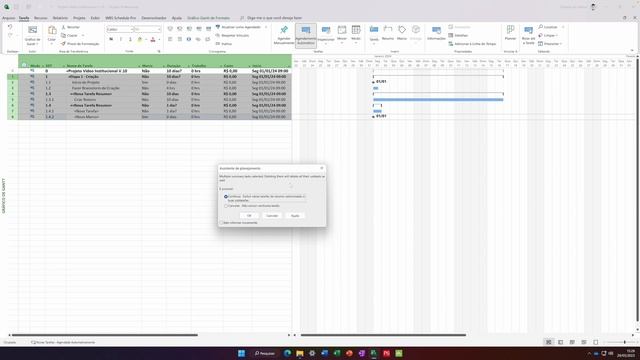Open the font size combo box
This screenshot has width=640, height=360.
(147, 29)
